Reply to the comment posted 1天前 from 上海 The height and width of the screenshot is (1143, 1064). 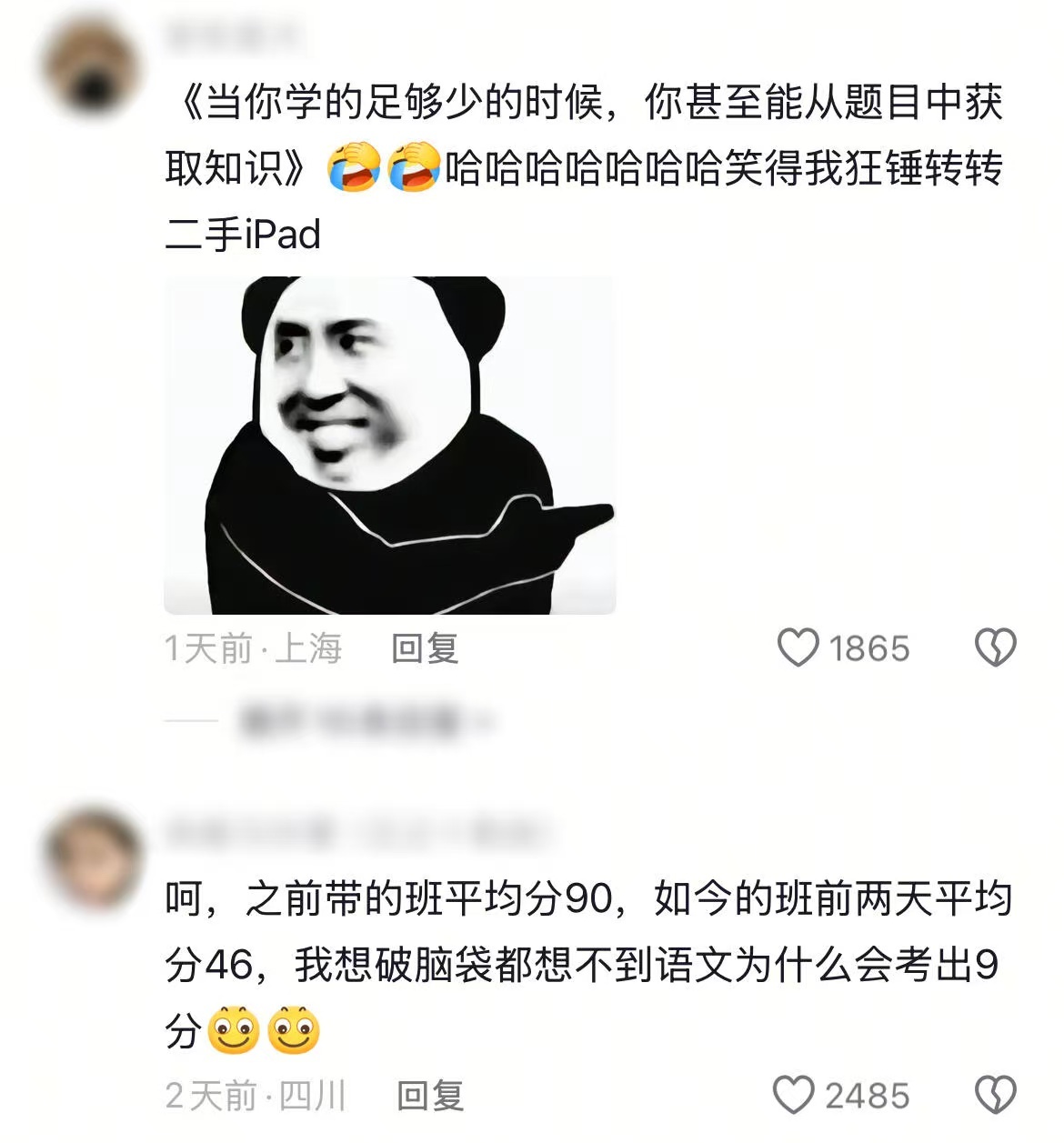pos(425,649)
